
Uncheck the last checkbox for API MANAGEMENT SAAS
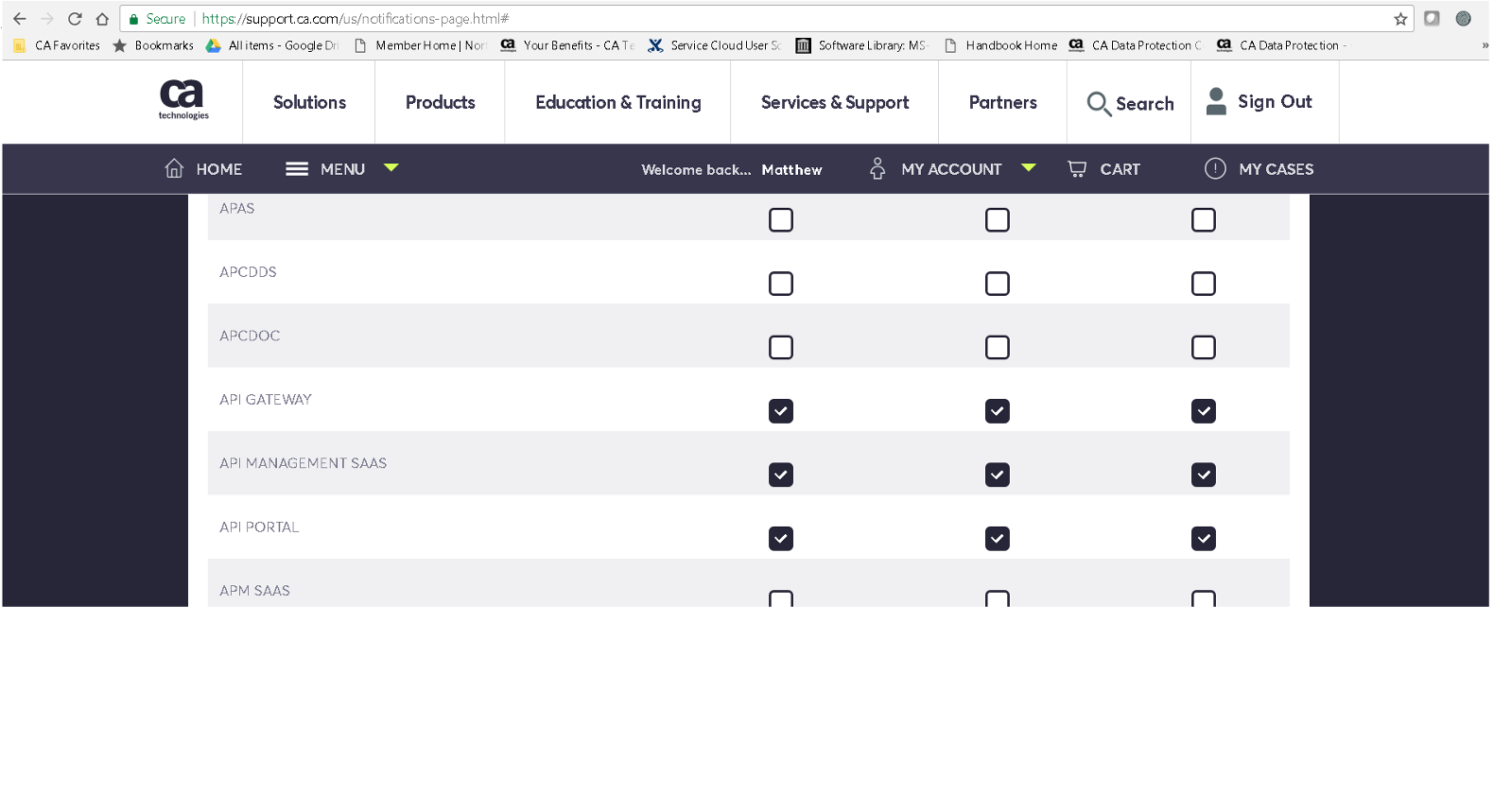click(1204, 475)
